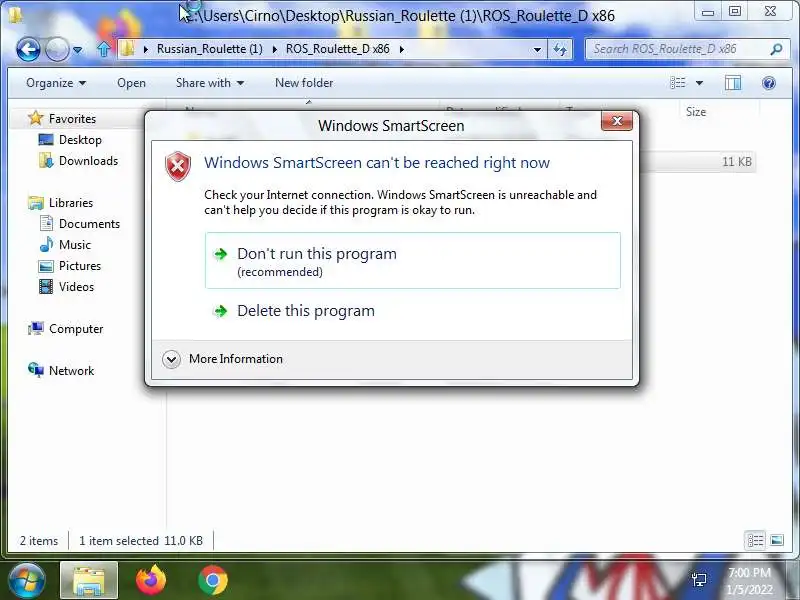Viewport: 800px width, 600px height.
Task: Open the address bar history dropdown
Action: coord(537,49)
